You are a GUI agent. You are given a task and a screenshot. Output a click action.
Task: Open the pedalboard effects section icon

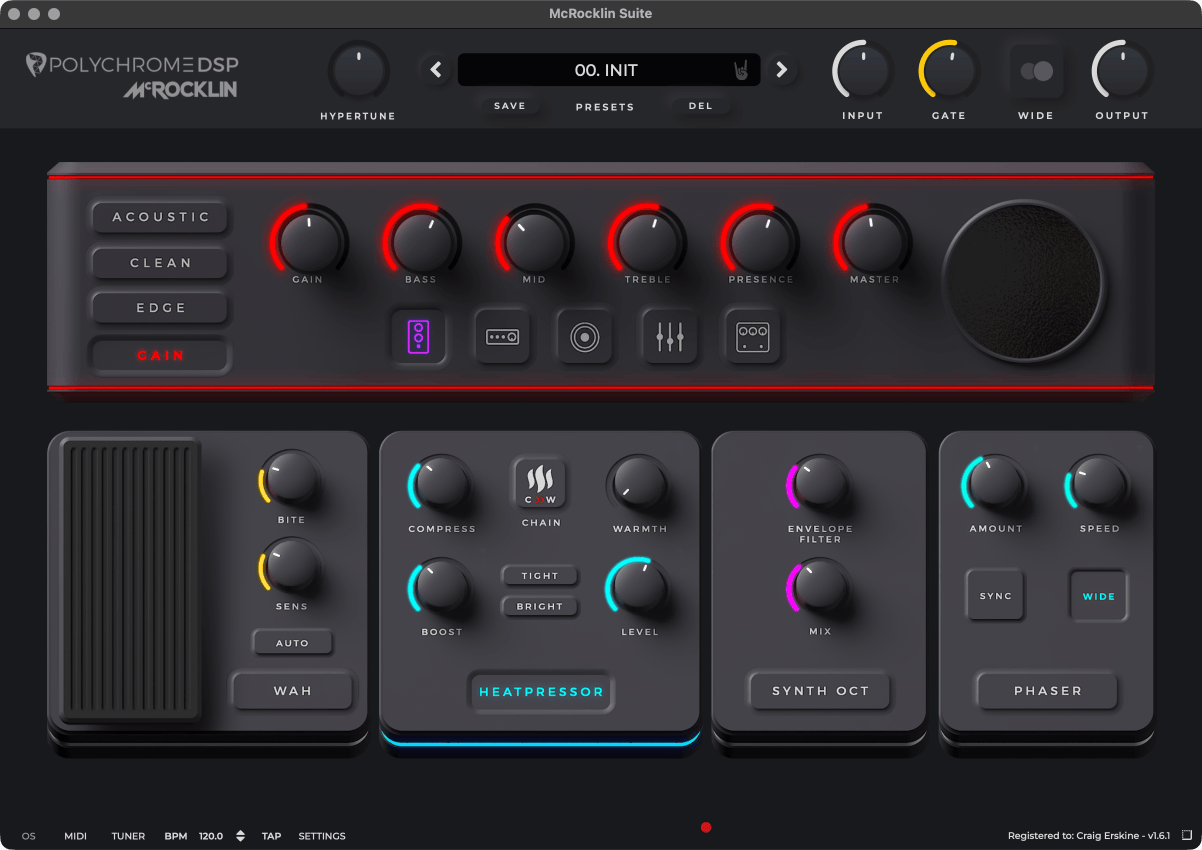[753, 337]
